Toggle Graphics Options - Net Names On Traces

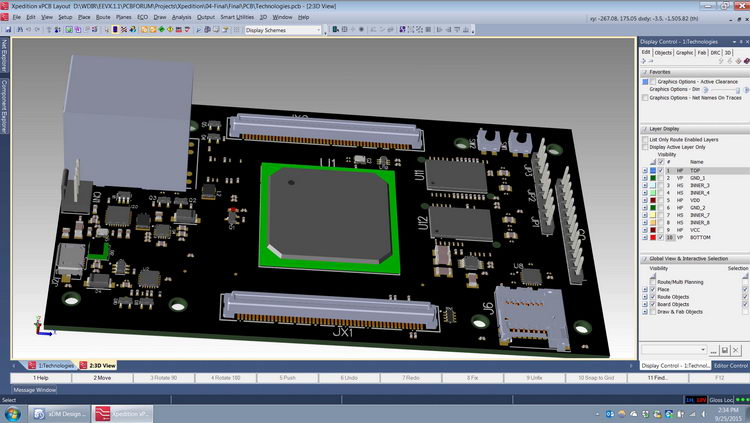[645, 98]
